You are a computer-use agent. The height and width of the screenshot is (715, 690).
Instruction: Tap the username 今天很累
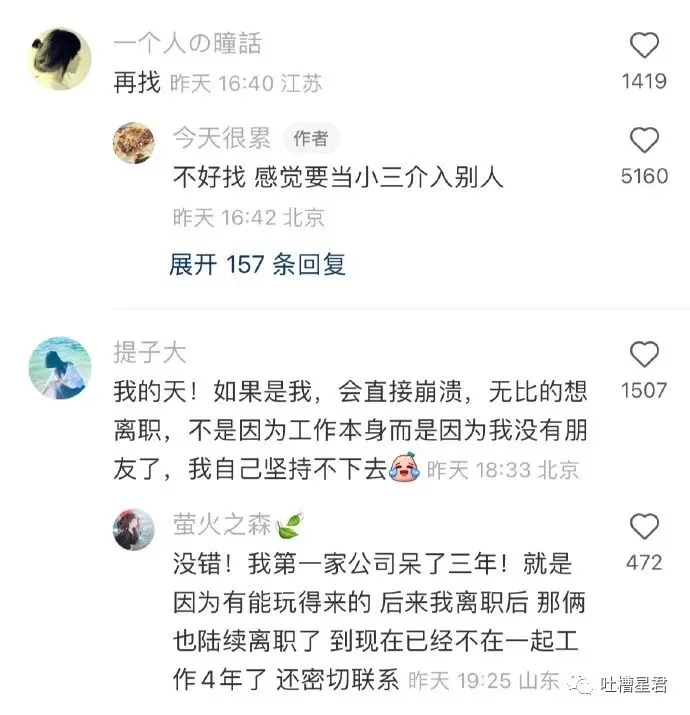(x=222, y=138)
